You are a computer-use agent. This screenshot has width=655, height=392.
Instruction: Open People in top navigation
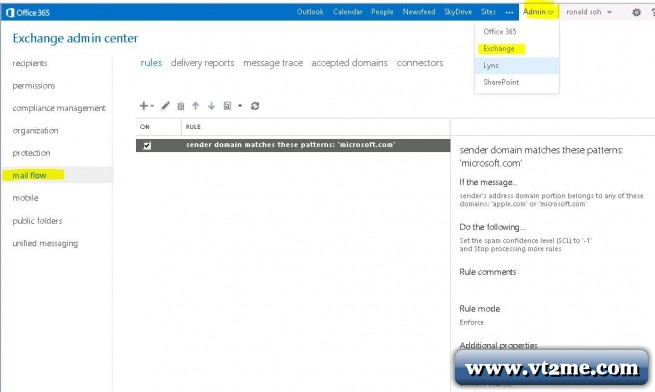(x=382, y=12)
